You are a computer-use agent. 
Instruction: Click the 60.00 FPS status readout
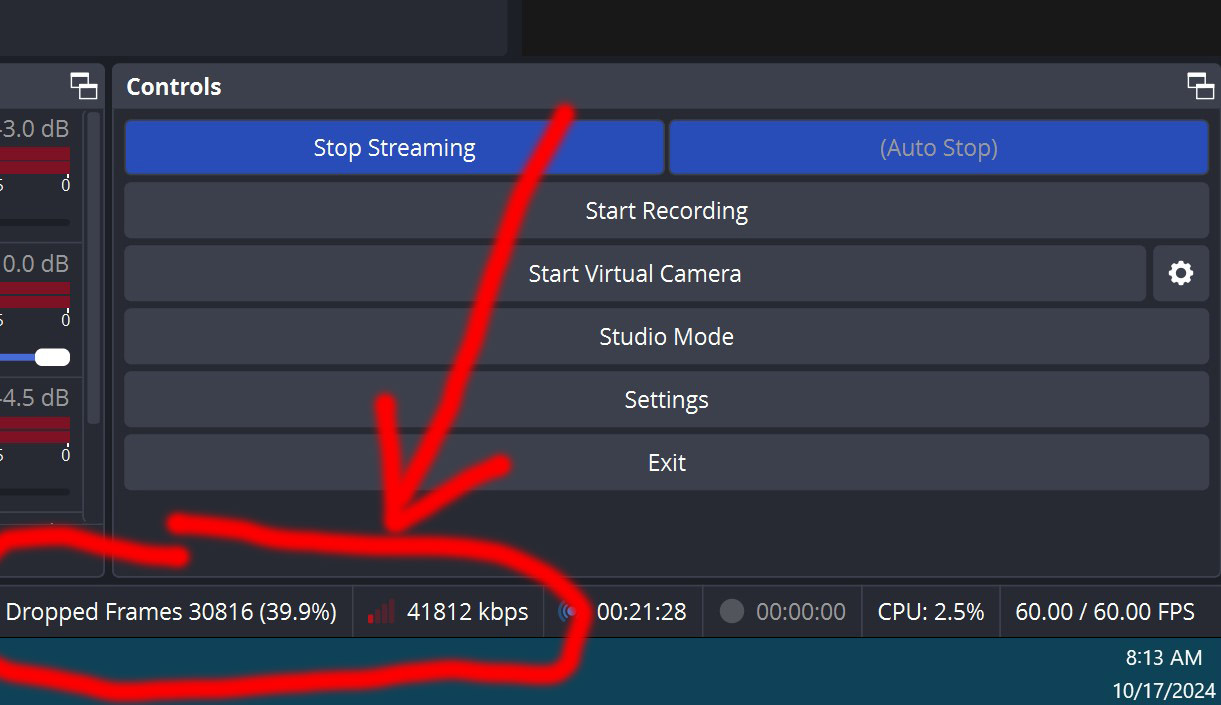pos(1104,612)
